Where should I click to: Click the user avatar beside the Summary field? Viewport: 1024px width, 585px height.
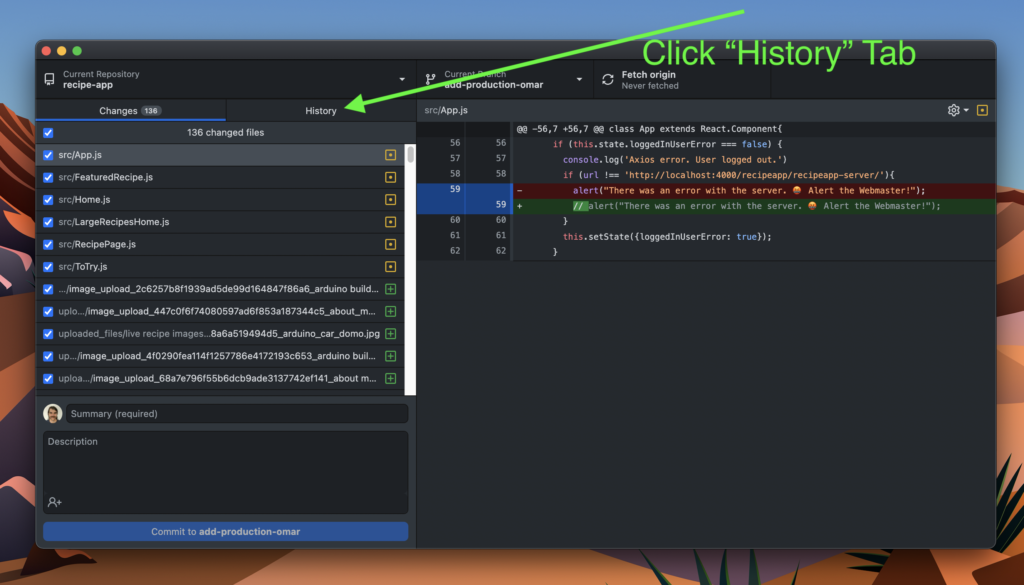click(51, 413)
